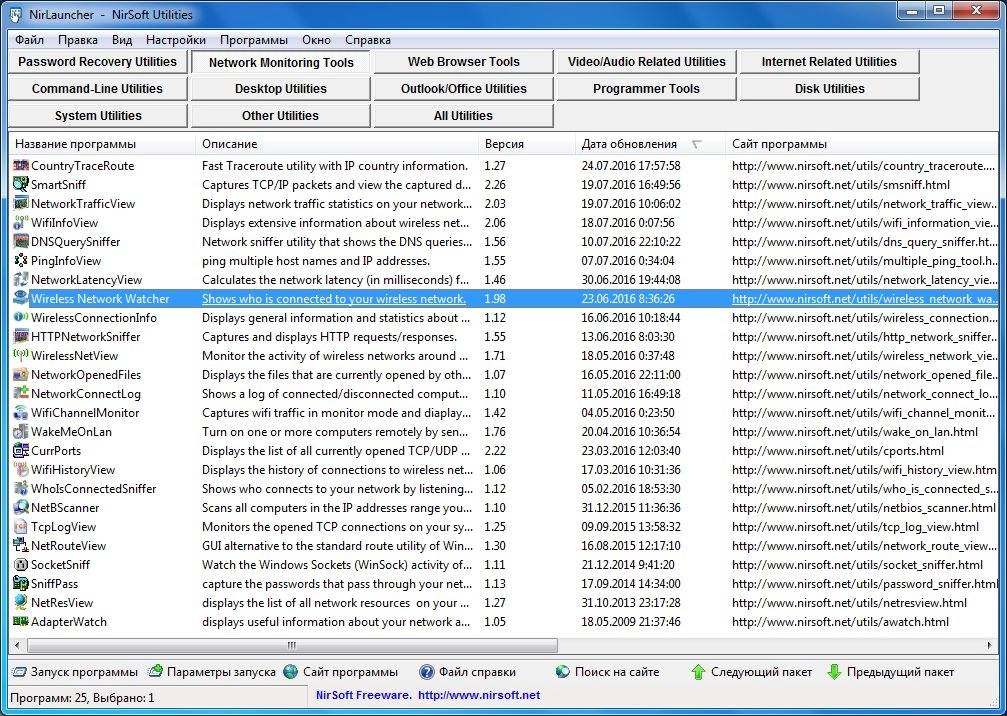Open the Настройки menu
This screenshot has width=1007, height=716.
(x=176, y=40)
